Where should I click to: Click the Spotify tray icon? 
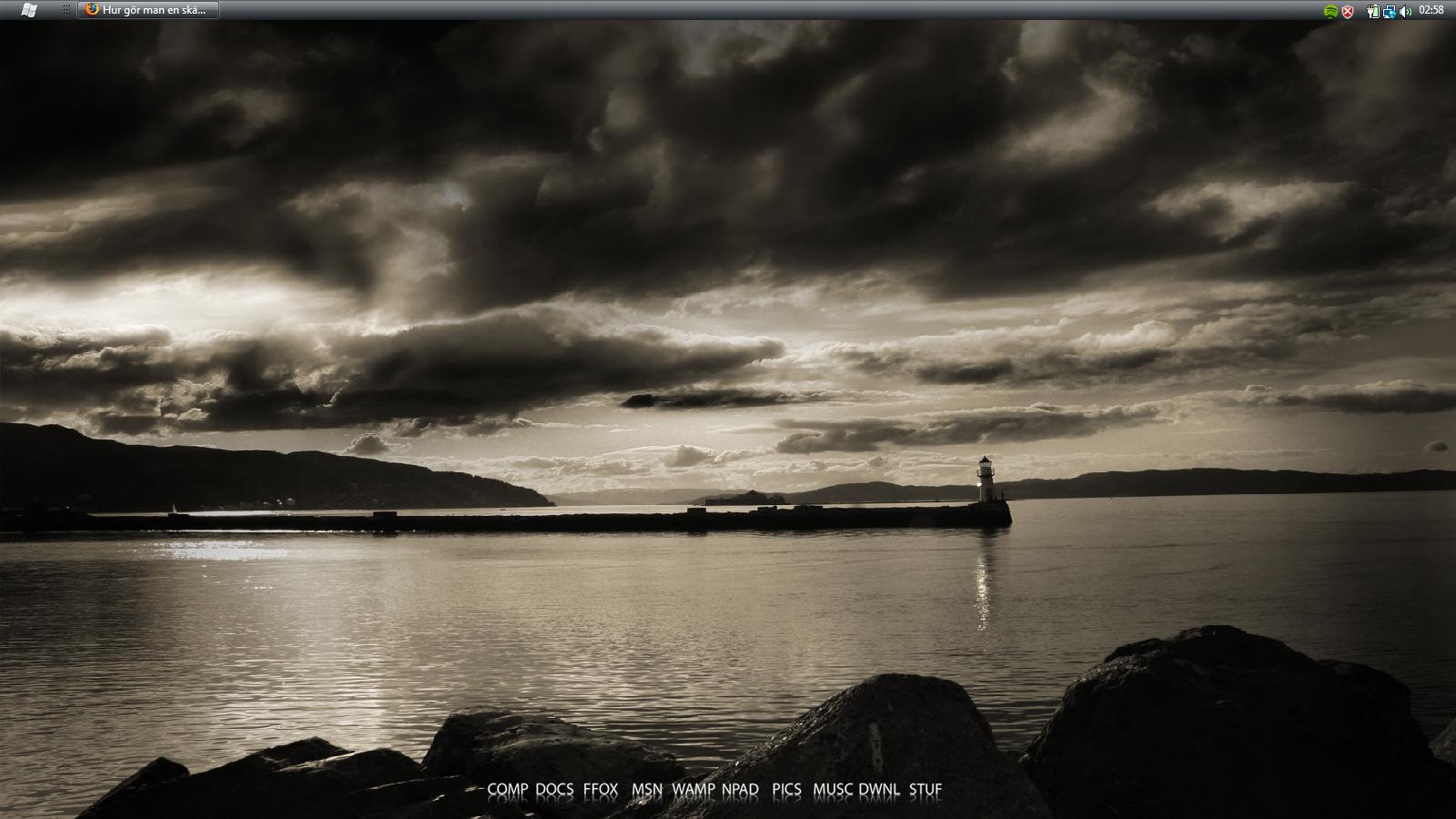click(x=1330, y=11)
